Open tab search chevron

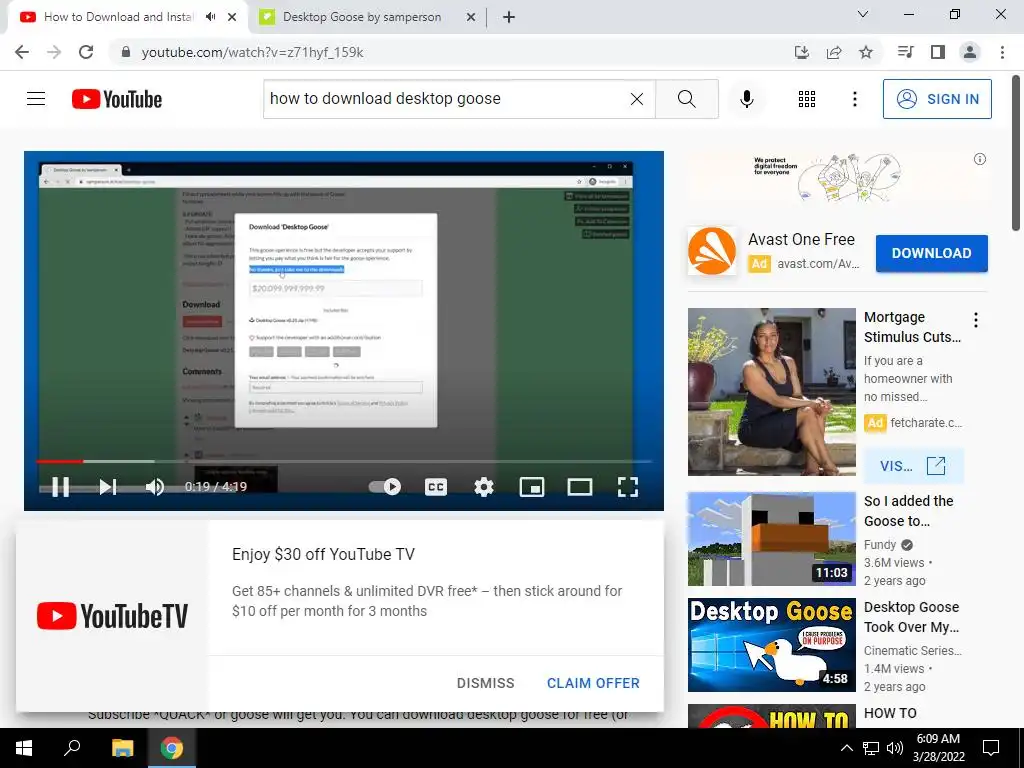tap(863, 14)
